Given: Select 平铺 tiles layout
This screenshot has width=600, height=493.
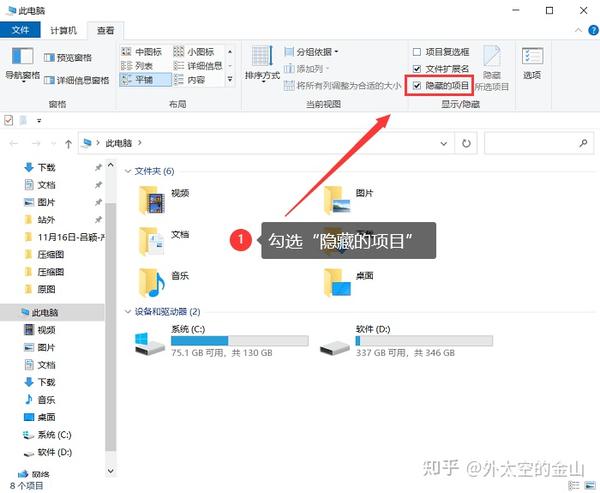Looking at the screenshot, I should [x=145, y=80].
